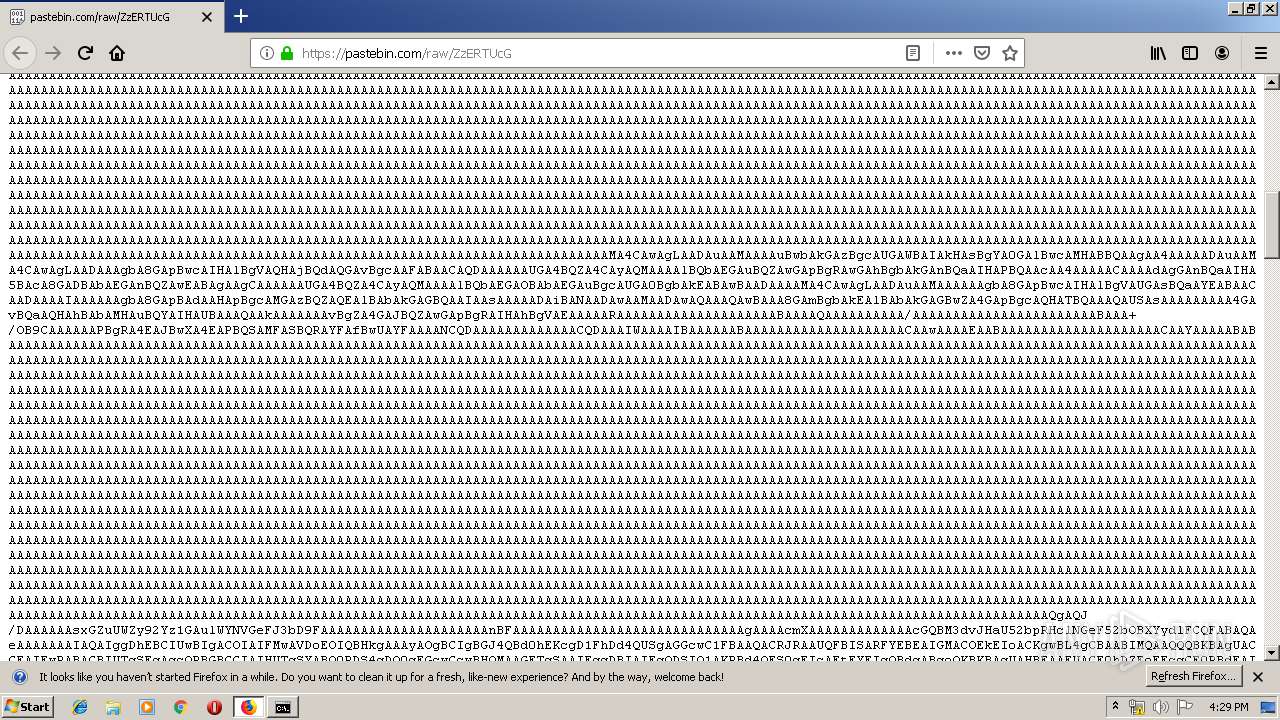
Task: Dismiss the Firefox refresh notification bar
Action: pyautogui.click(x=1258, y=677)
